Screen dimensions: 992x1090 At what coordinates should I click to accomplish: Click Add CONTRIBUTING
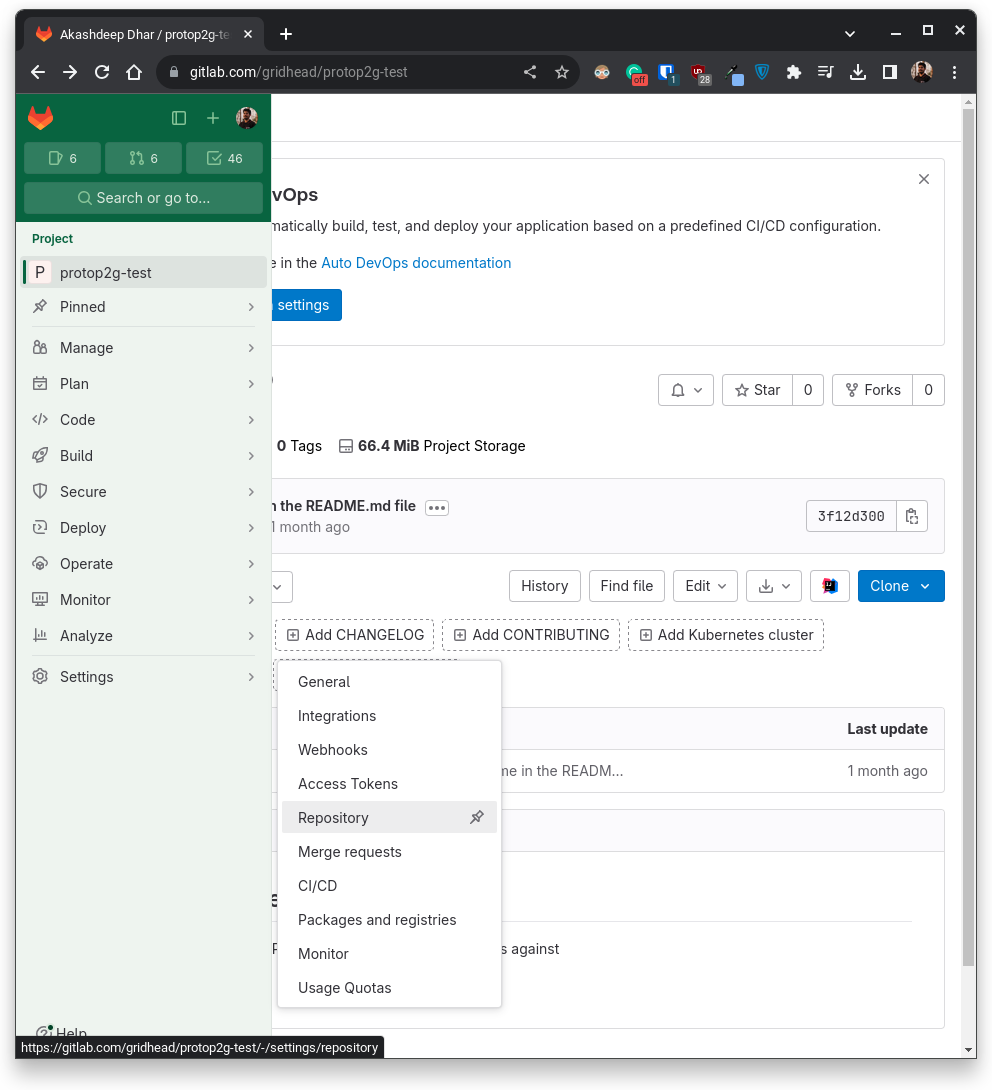click(x=531, y=635)
